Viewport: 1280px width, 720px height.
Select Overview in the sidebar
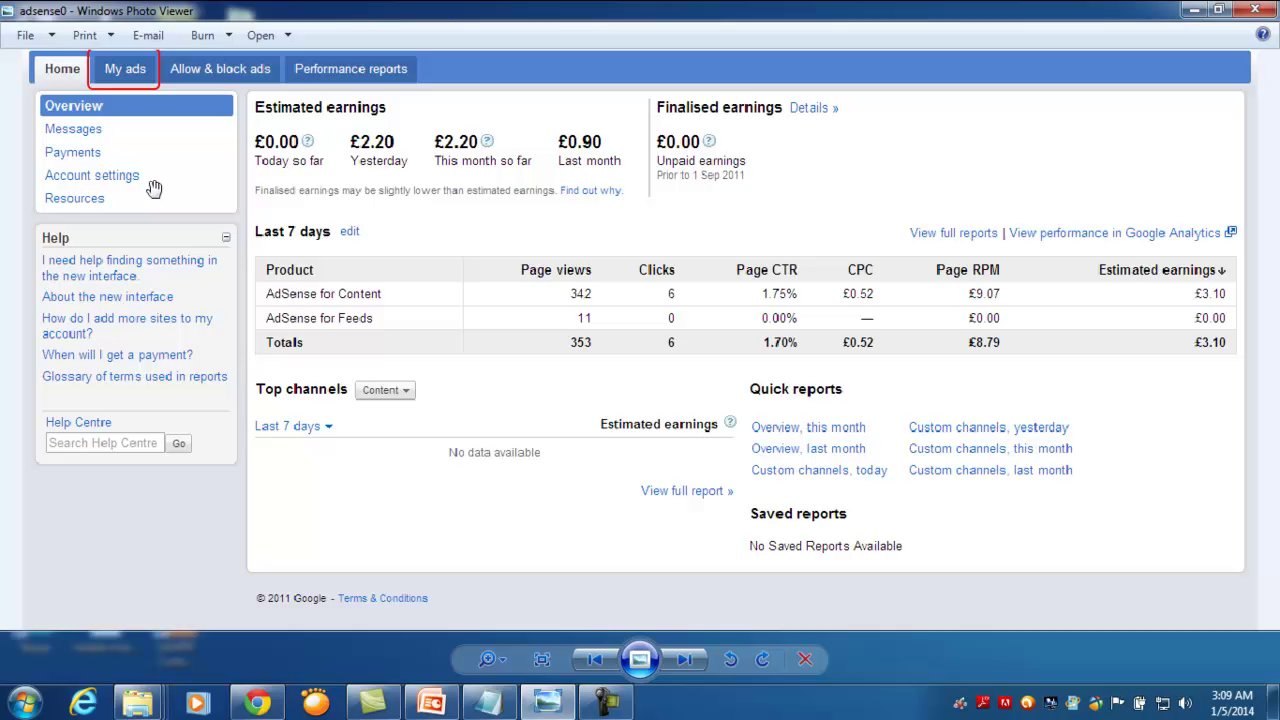[x=136, y=106]
